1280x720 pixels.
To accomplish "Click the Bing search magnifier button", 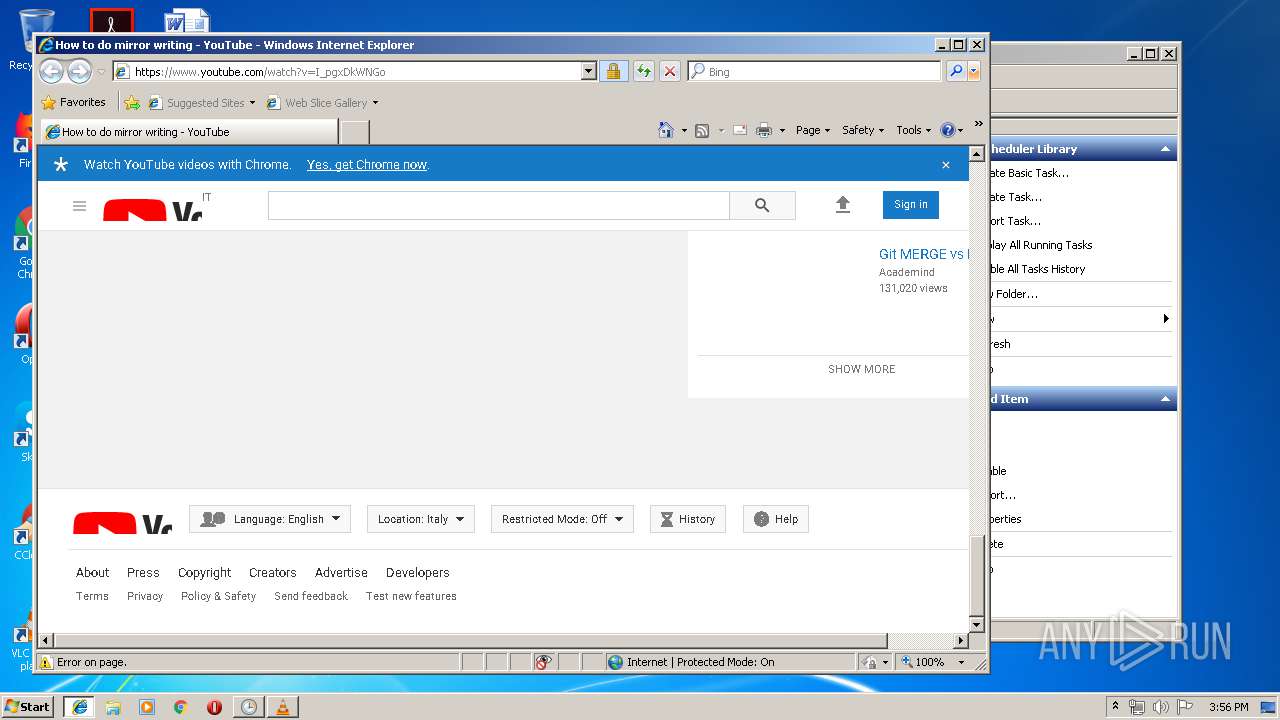I will (956, 71).
